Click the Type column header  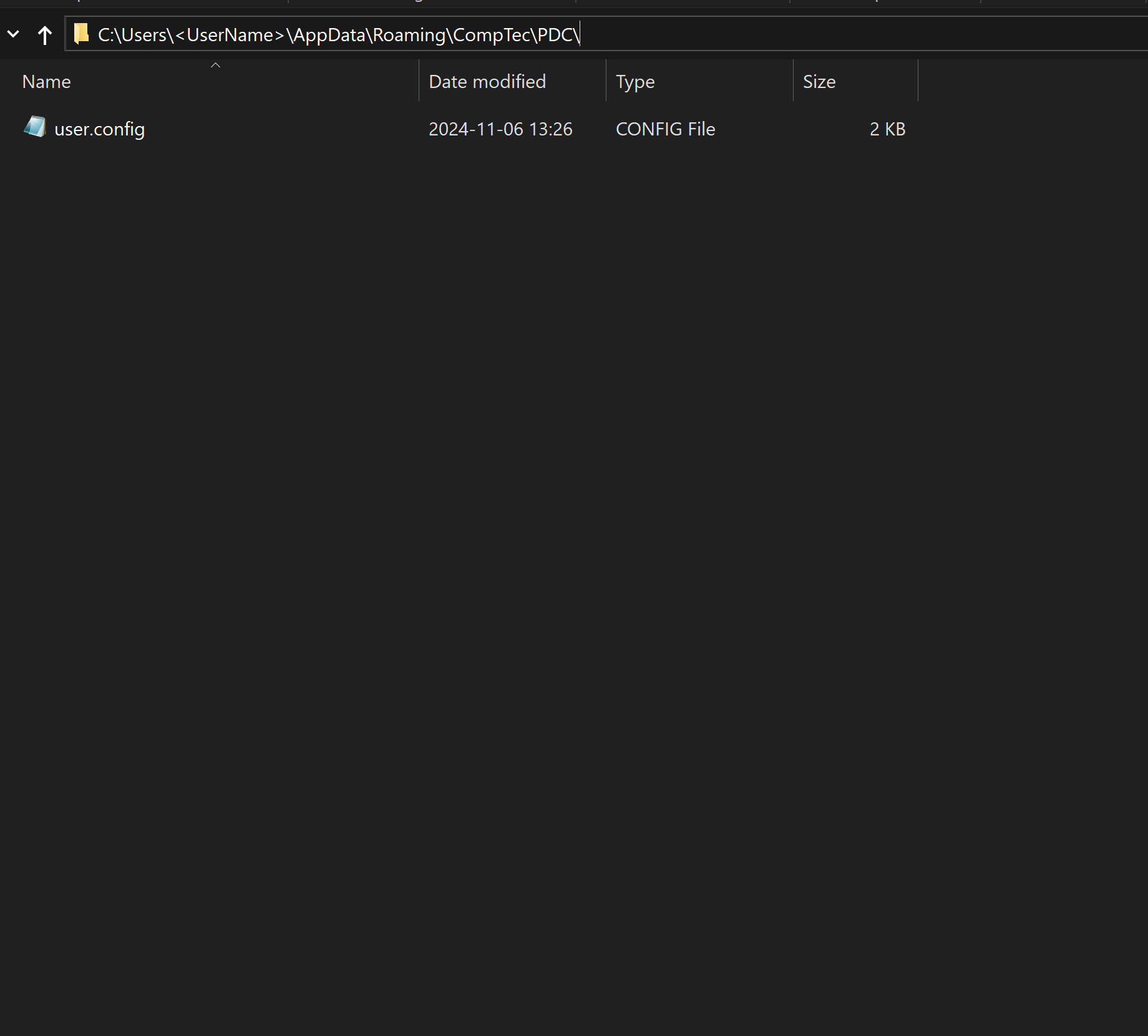pos(635,81)
